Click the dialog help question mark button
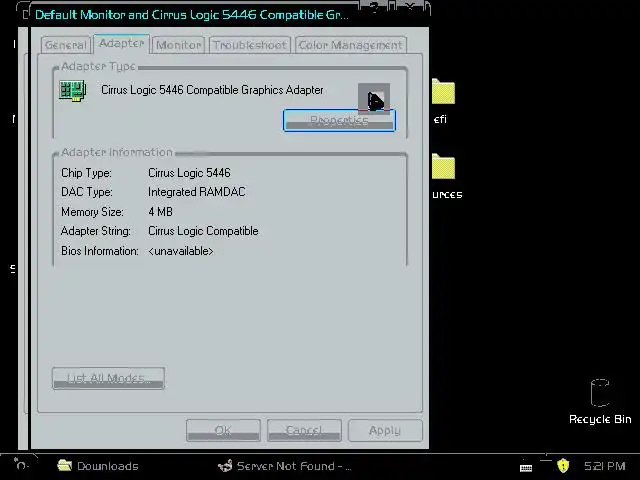The width and height of the screenshot is (640, 480). tap(374, 7)
